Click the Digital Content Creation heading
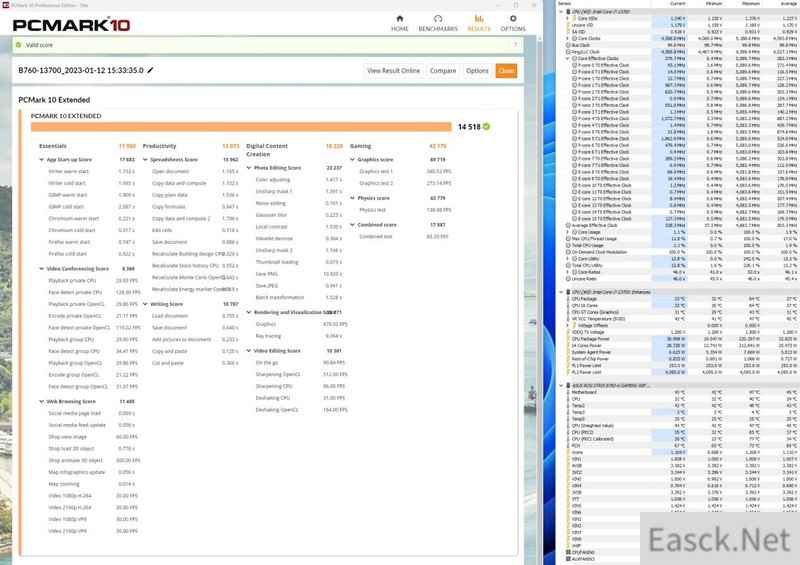This screenshot has height=565, width=800. coord(267,150)
